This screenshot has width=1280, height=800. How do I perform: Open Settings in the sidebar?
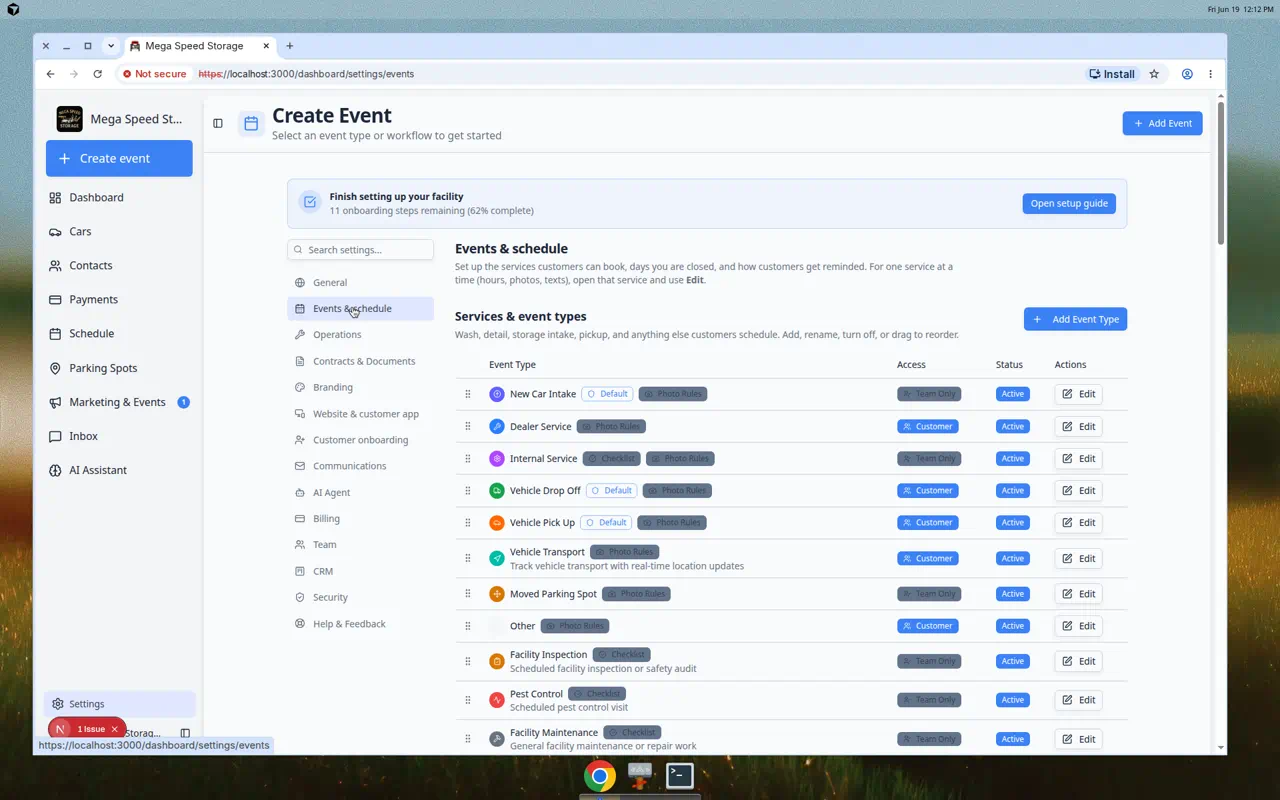[x=119, y=704]
